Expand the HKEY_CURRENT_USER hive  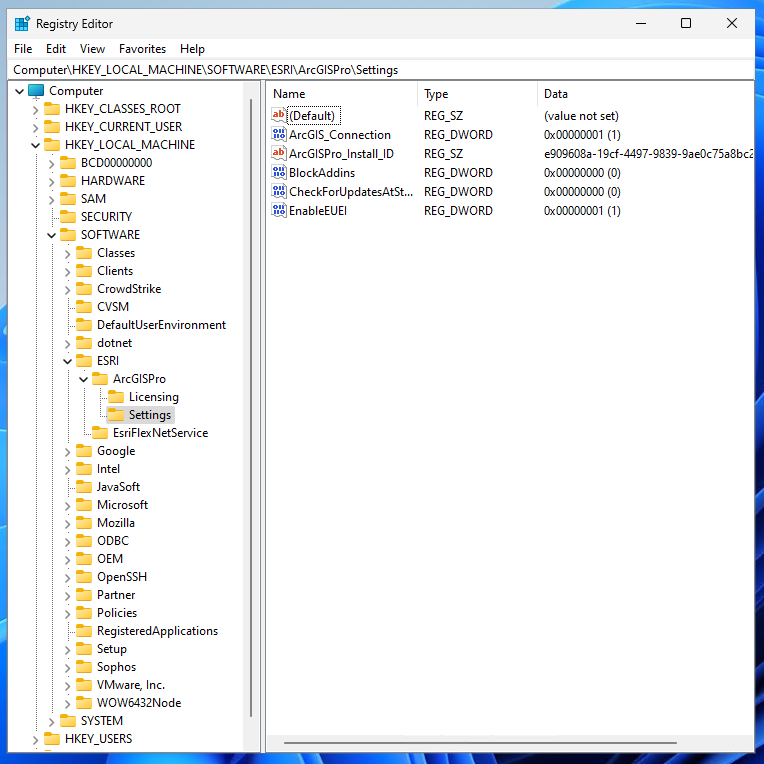point(36,127)
